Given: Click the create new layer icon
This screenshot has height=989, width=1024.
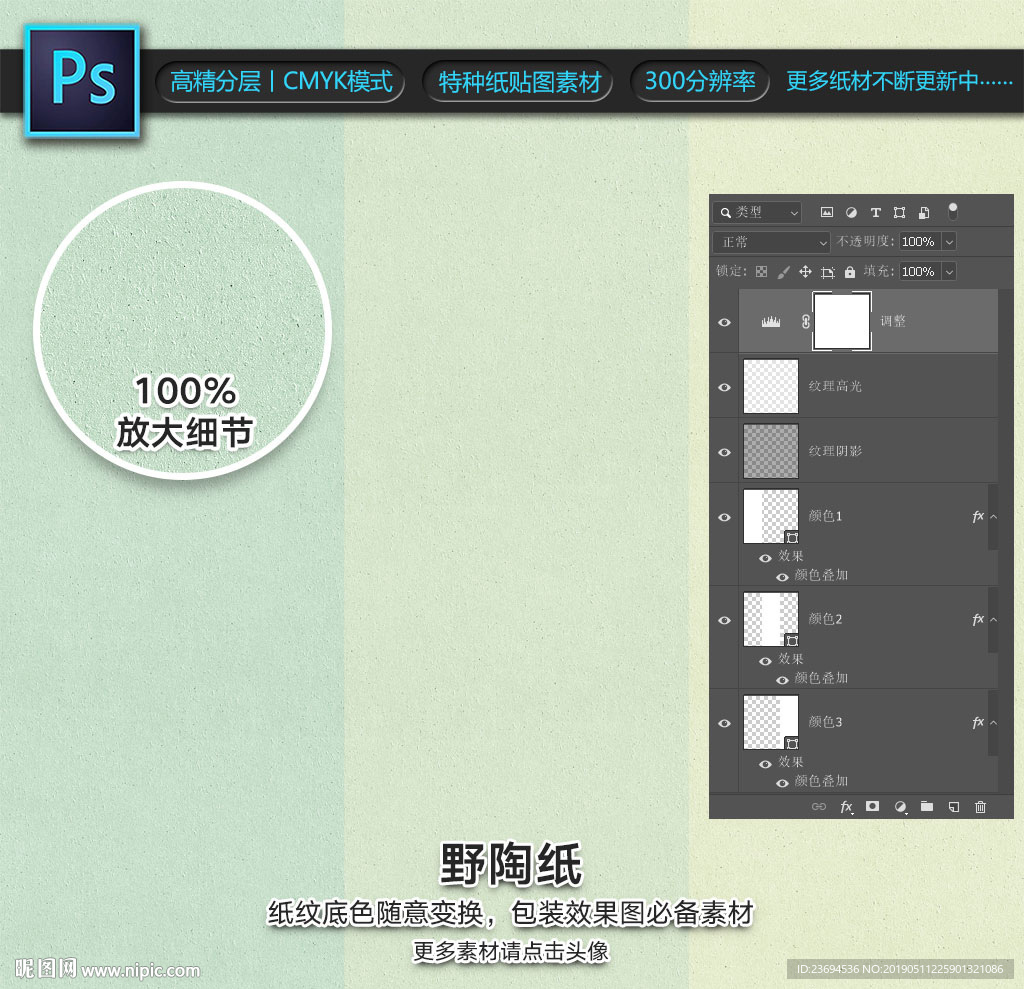Looking at the screenshot, I should coord(954,806).
